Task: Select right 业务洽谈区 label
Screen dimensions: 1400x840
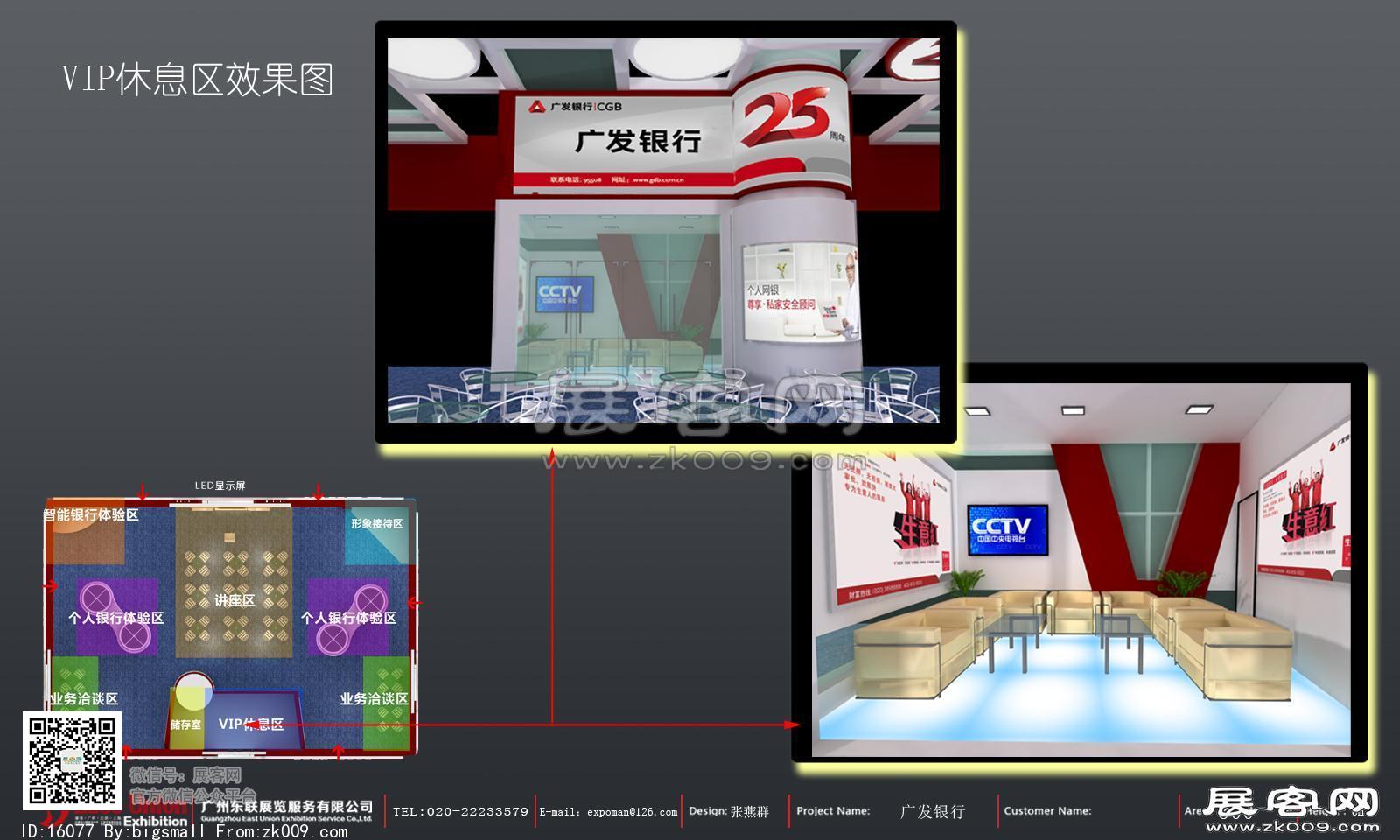Action: click(x=374, y=699)
